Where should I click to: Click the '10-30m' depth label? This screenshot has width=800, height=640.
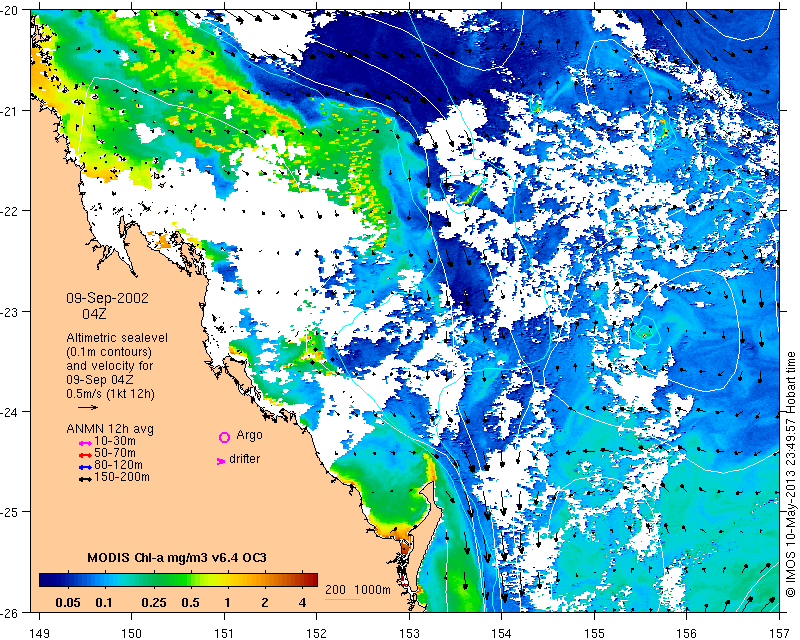(115, 441)
